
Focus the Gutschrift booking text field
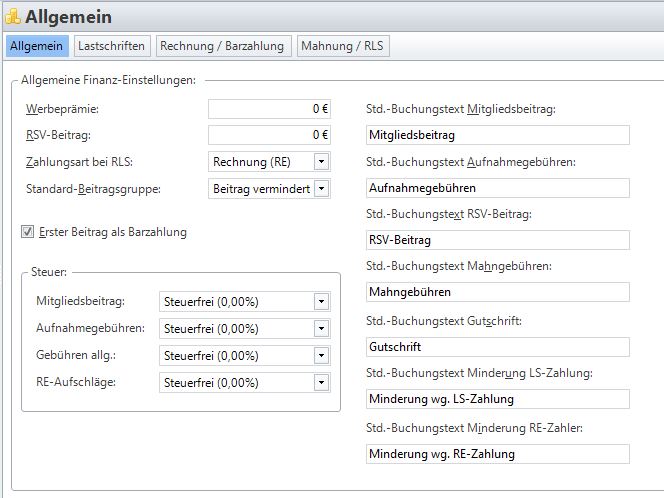click(497, 346)
